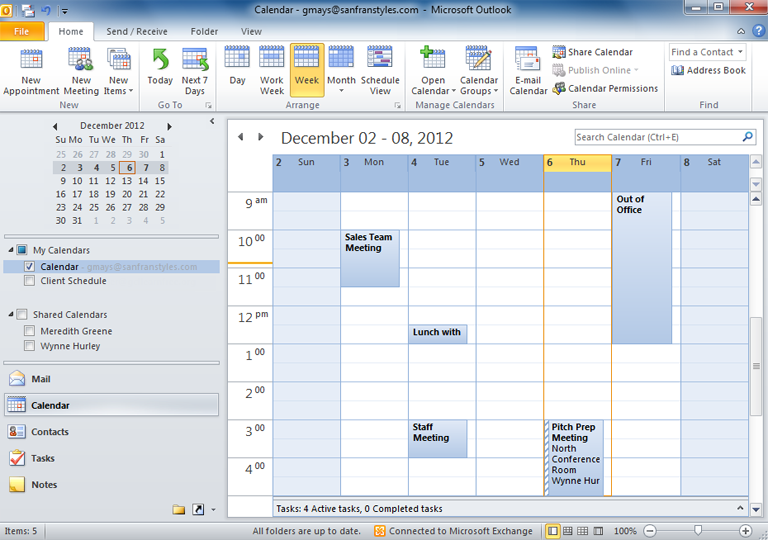Tick the Wynne Hurley calendar checkbox

click(x=30, y=346)
